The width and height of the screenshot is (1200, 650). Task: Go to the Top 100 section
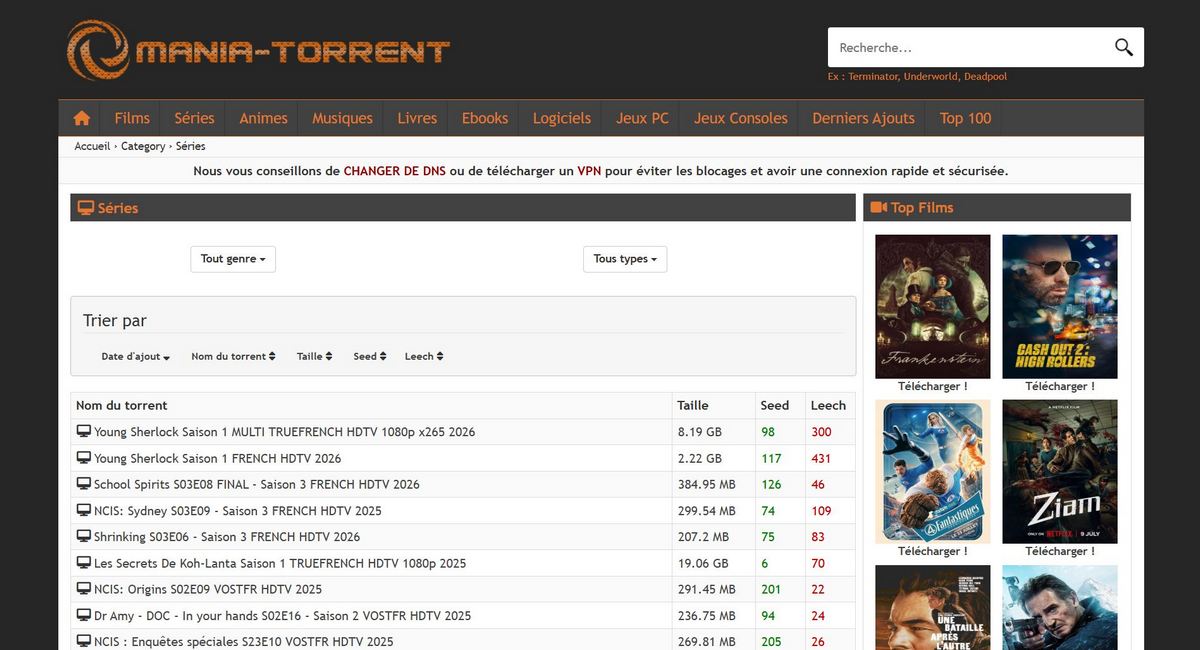click(x=965, y=118)
